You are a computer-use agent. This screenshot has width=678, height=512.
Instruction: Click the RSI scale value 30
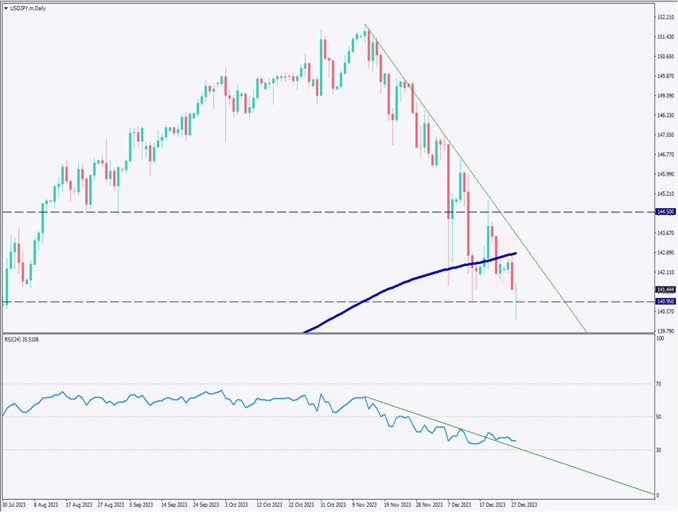658,450
